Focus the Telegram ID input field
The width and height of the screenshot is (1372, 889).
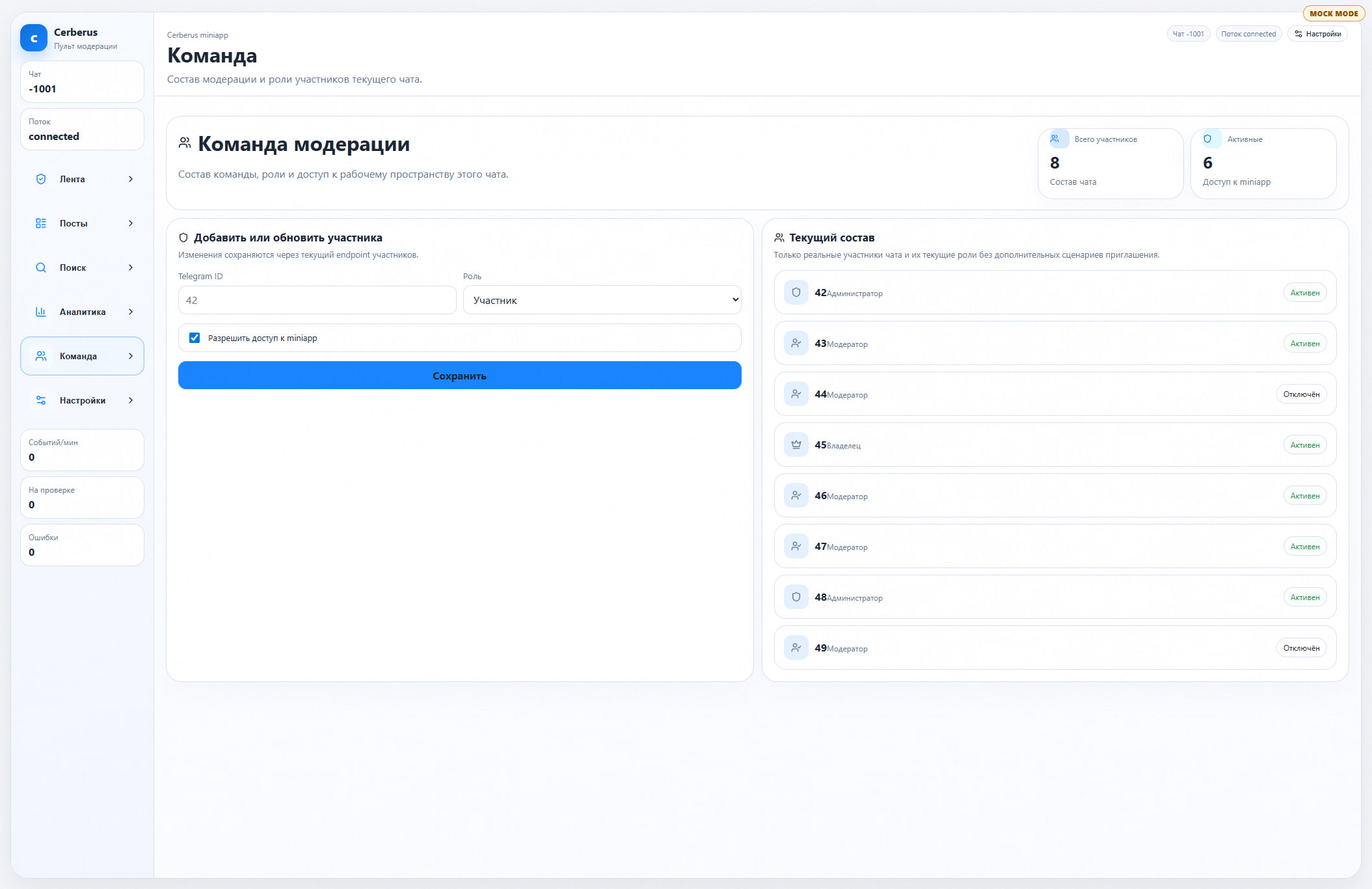point(317,300)
